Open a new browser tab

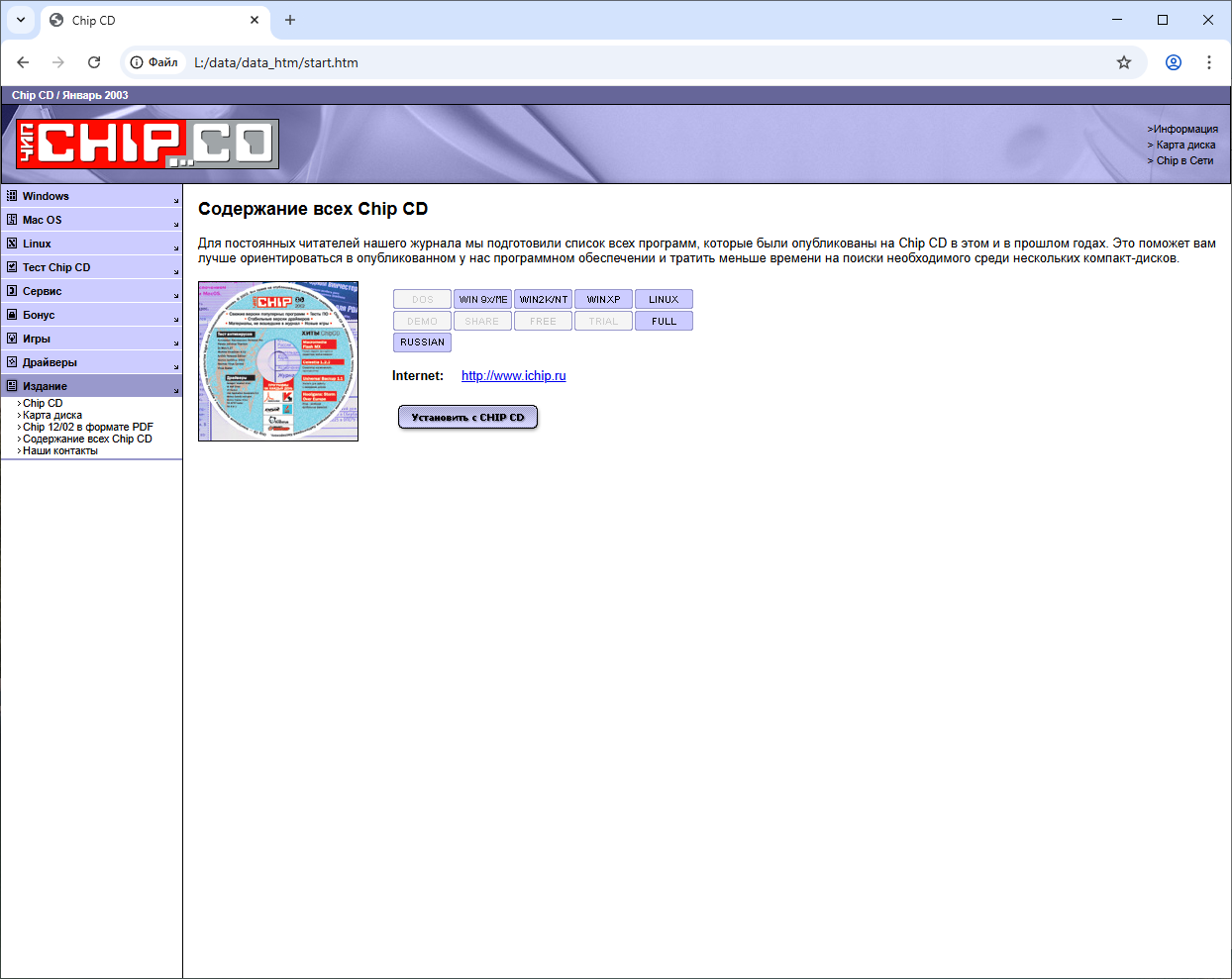coord(290,20)
